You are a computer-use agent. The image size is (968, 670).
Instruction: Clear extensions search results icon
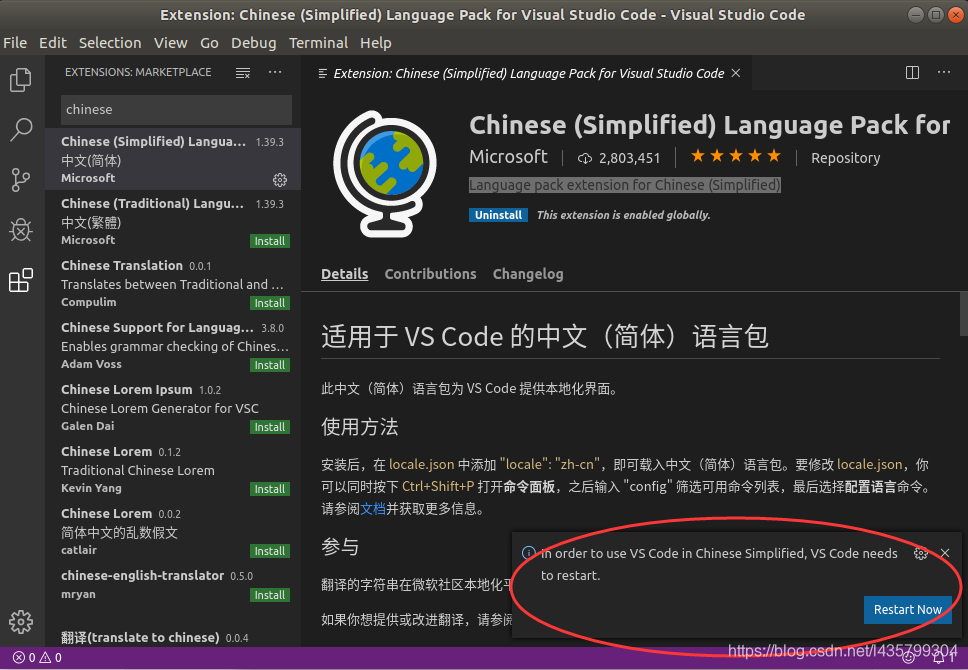tap(243, 73)
